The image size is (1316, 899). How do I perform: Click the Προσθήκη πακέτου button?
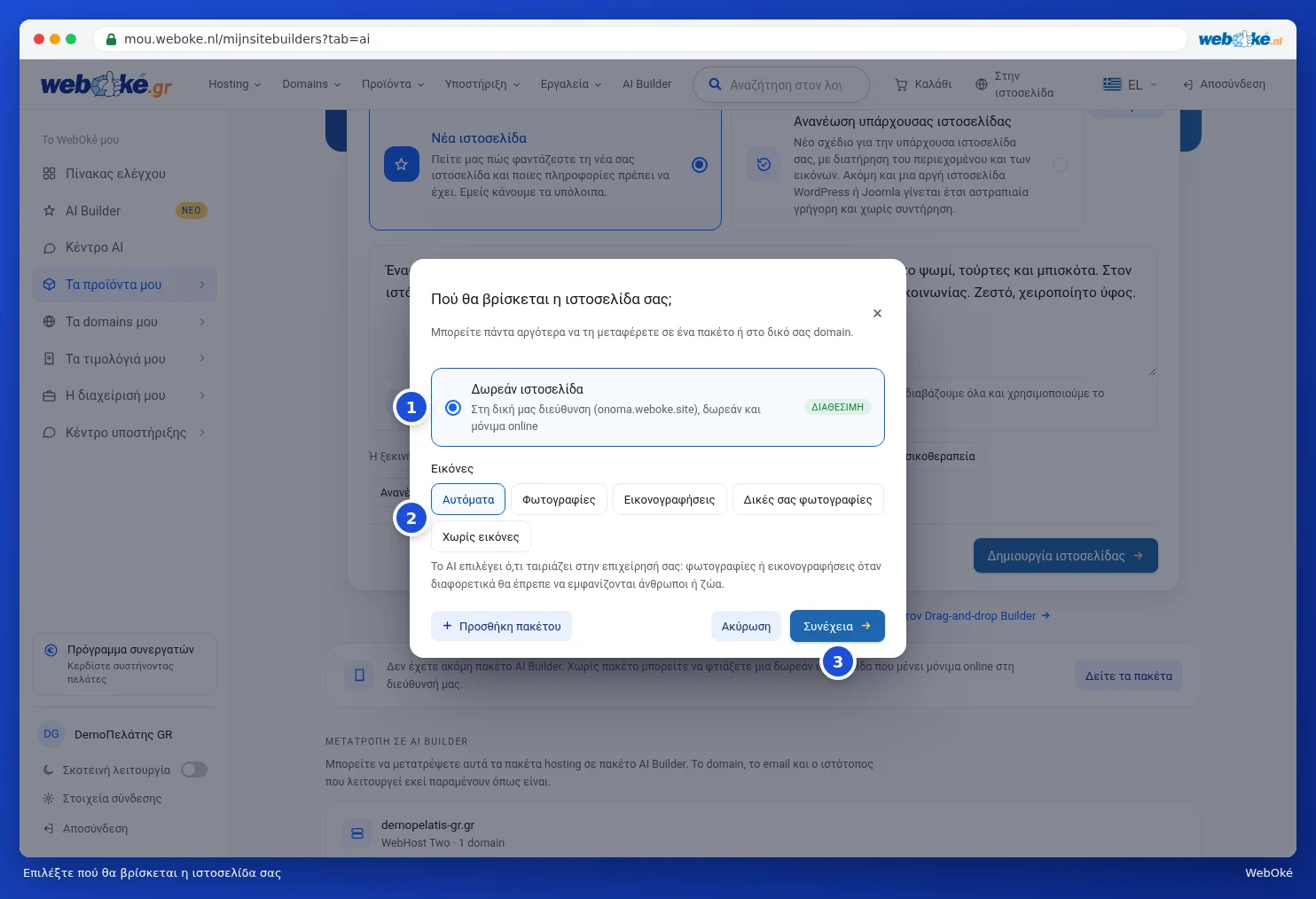point(501,626)
